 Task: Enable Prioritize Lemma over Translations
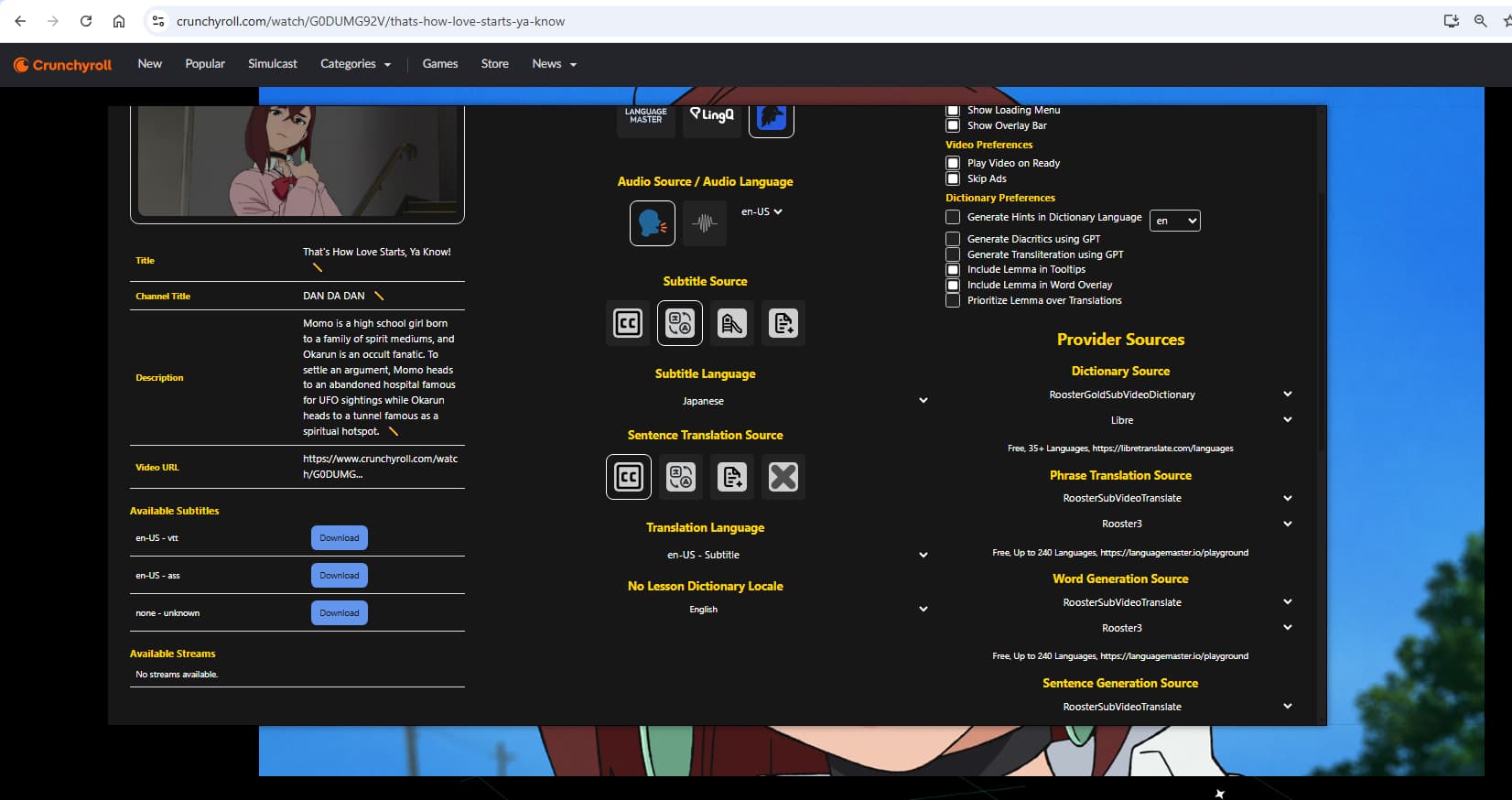[x=953, y=300]
